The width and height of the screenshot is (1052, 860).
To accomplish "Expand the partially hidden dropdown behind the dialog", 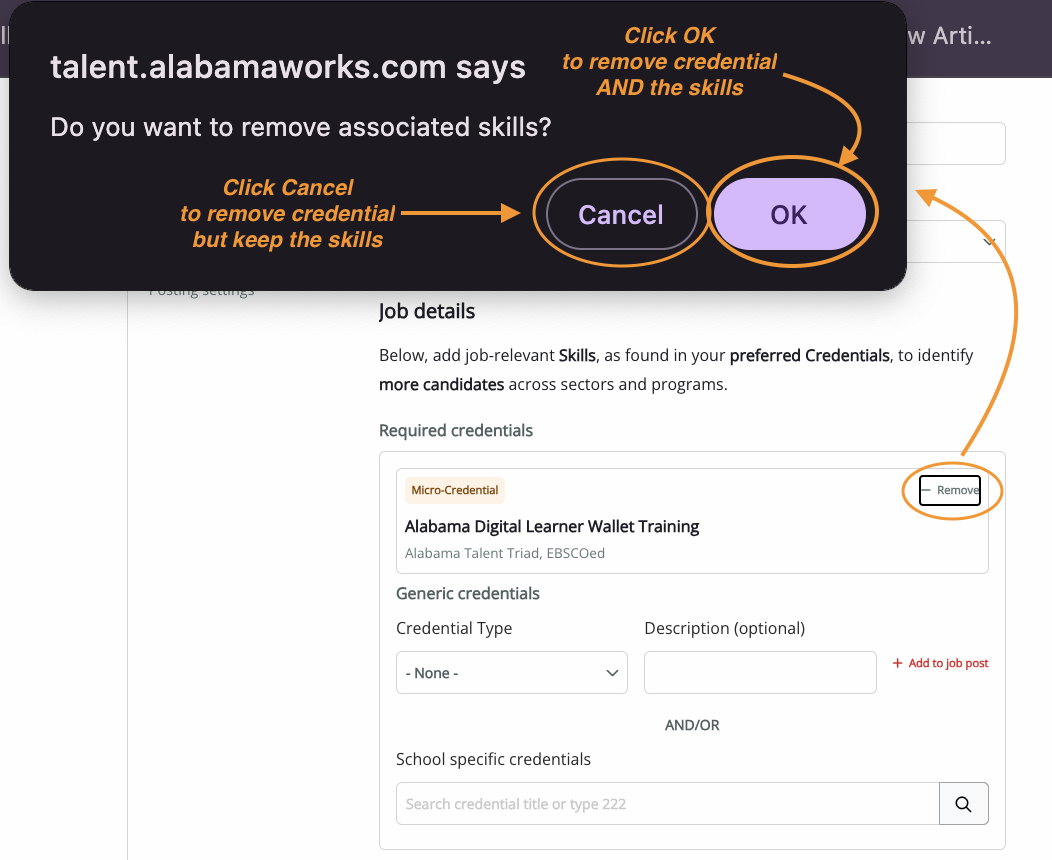I will (x=956, y=241).
